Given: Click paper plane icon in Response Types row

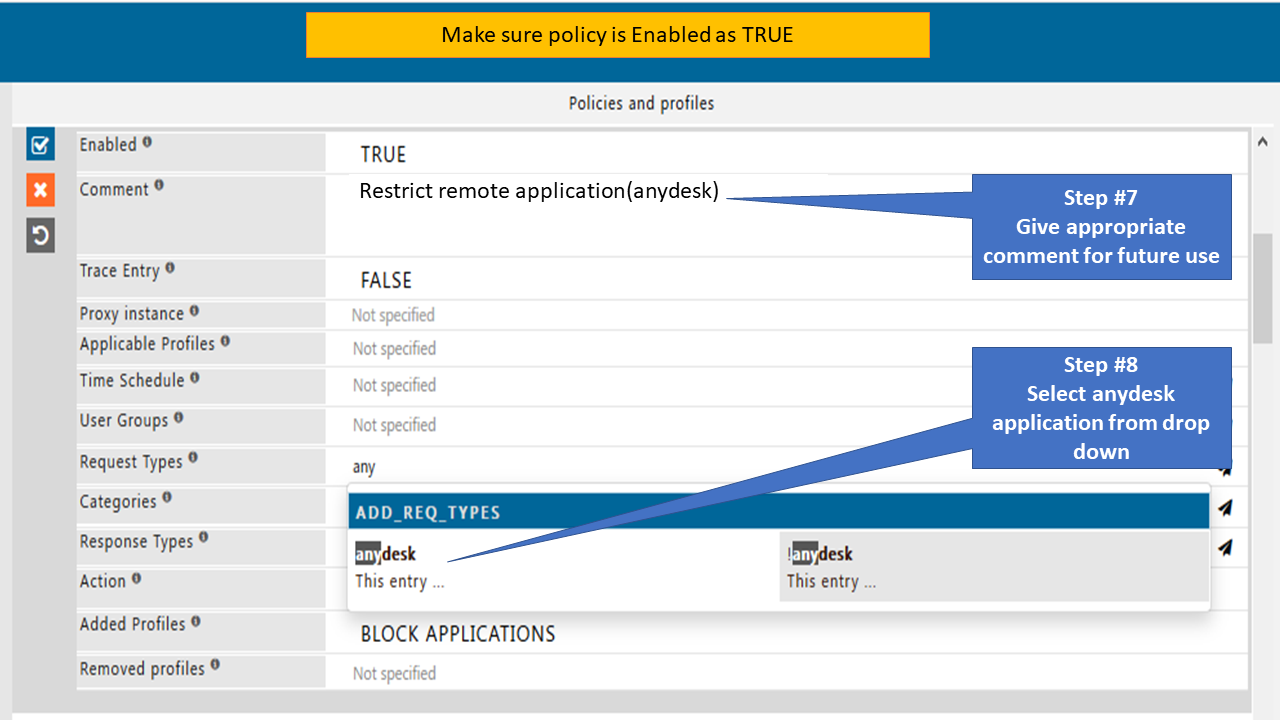Looking at the screenshot, I should 1225,547.
